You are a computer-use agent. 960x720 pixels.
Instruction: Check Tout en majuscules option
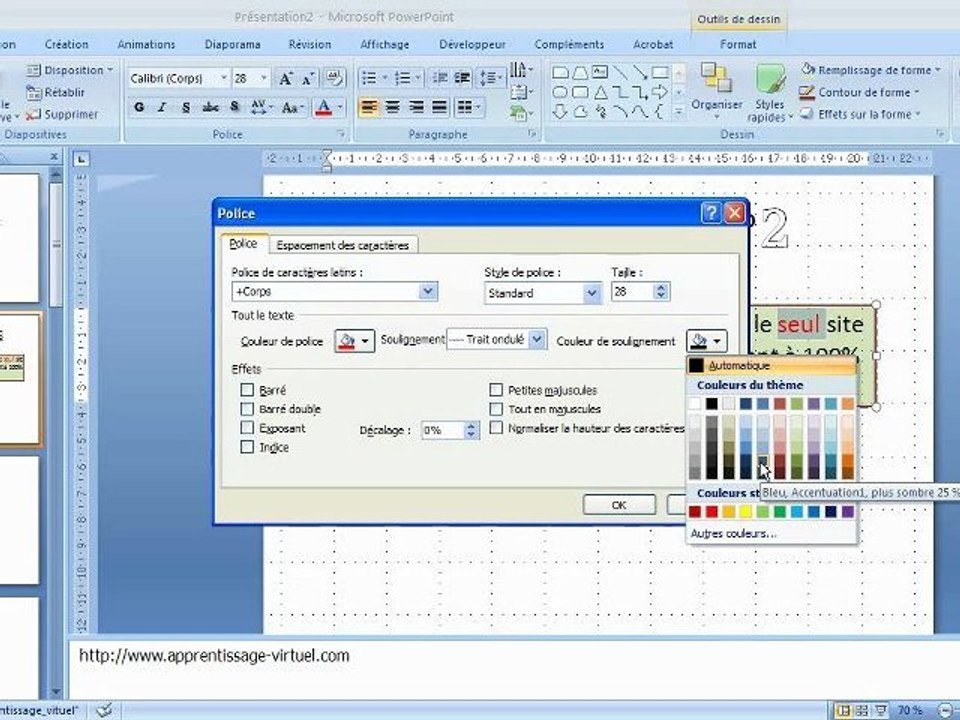[497, 409]
